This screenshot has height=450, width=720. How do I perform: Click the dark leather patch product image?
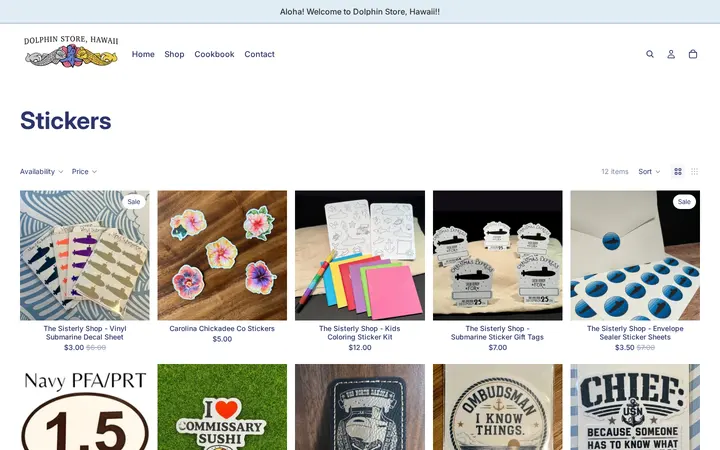tap(360, 407)
